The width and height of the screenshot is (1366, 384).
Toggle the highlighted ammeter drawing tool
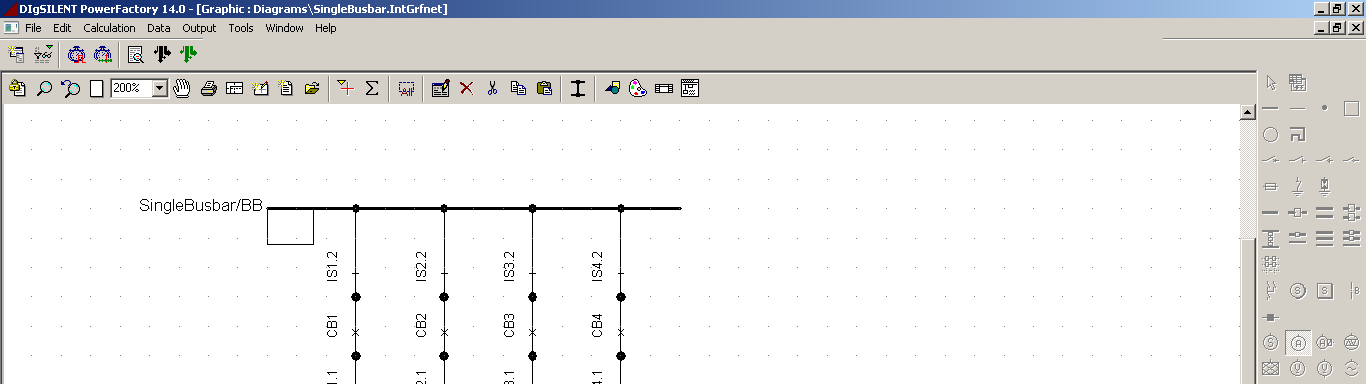click(1298, 343)
